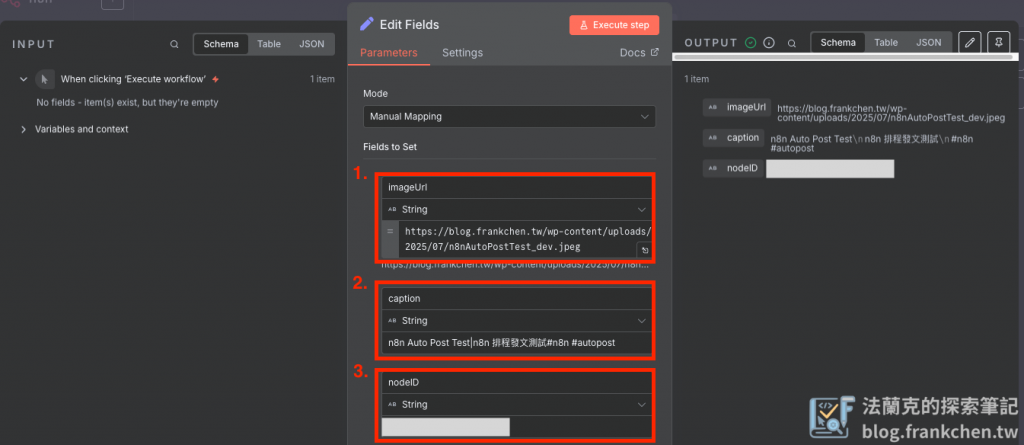Search the OUTPUT panel with magnifier icon
Screen dimensions: 1024x445
(792, 43)
